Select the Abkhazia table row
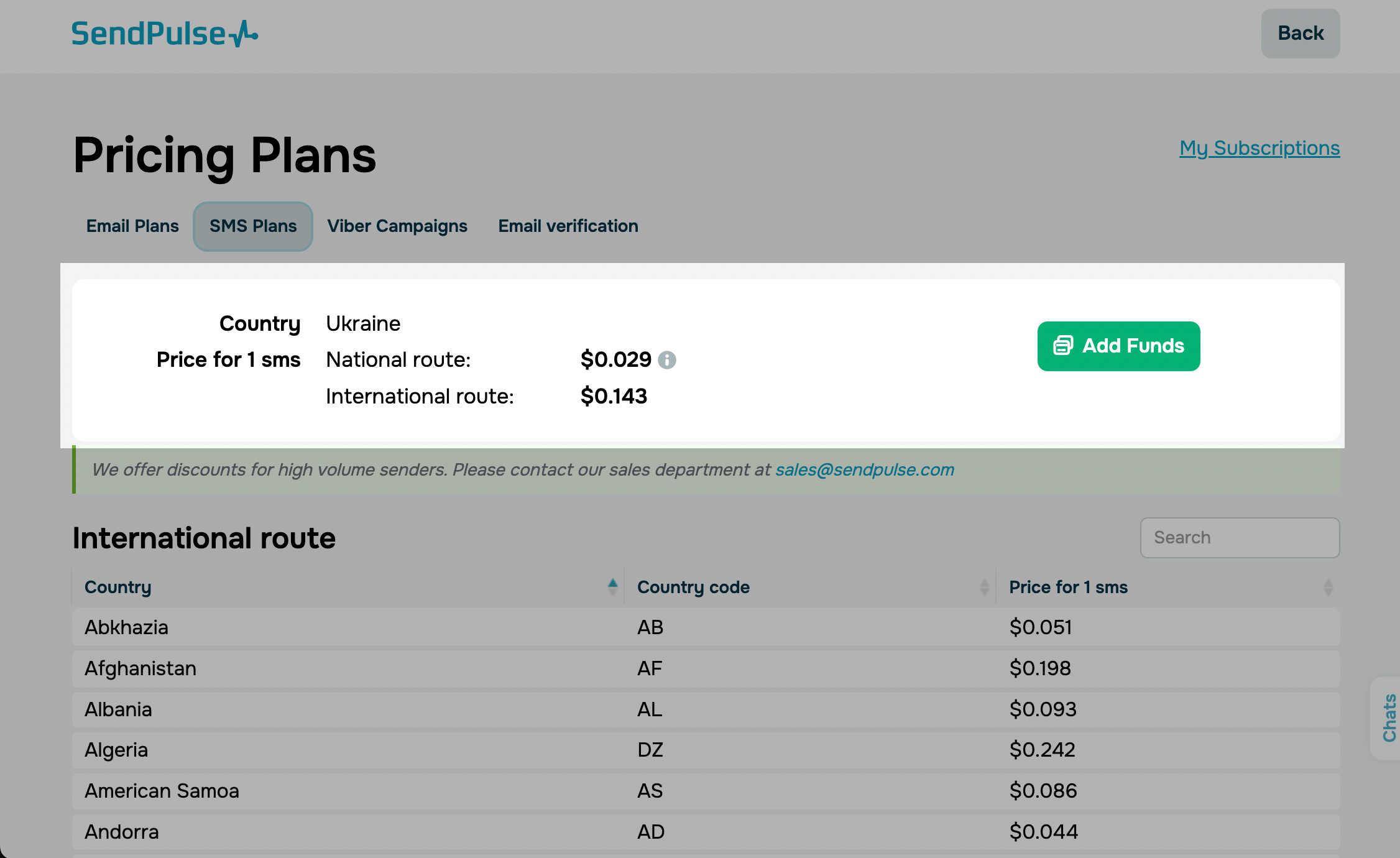Screen dimensions: 1400x858 pos(127,627)
